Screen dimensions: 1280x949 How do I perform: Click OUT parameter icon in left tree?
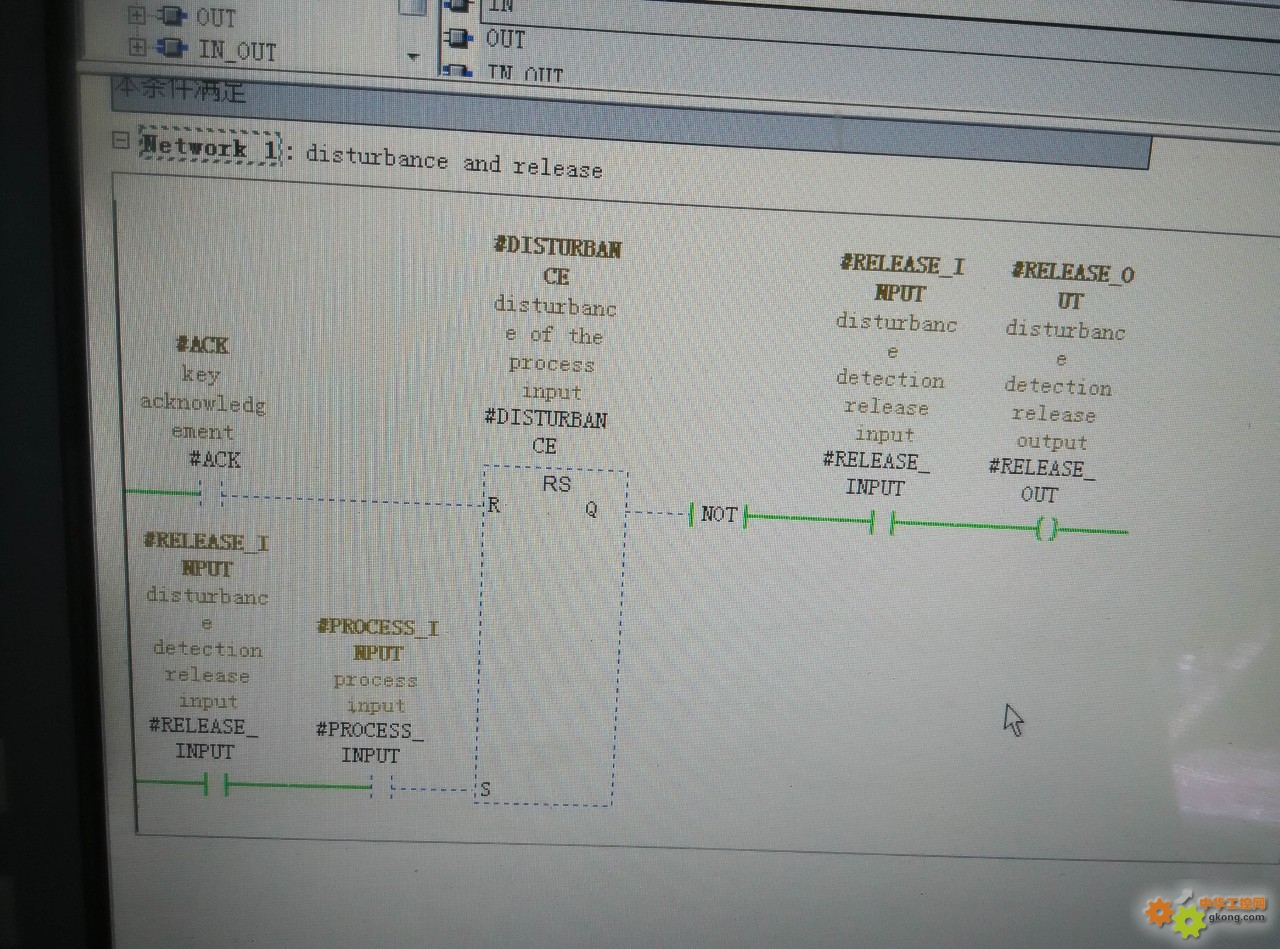click(174, 17)
